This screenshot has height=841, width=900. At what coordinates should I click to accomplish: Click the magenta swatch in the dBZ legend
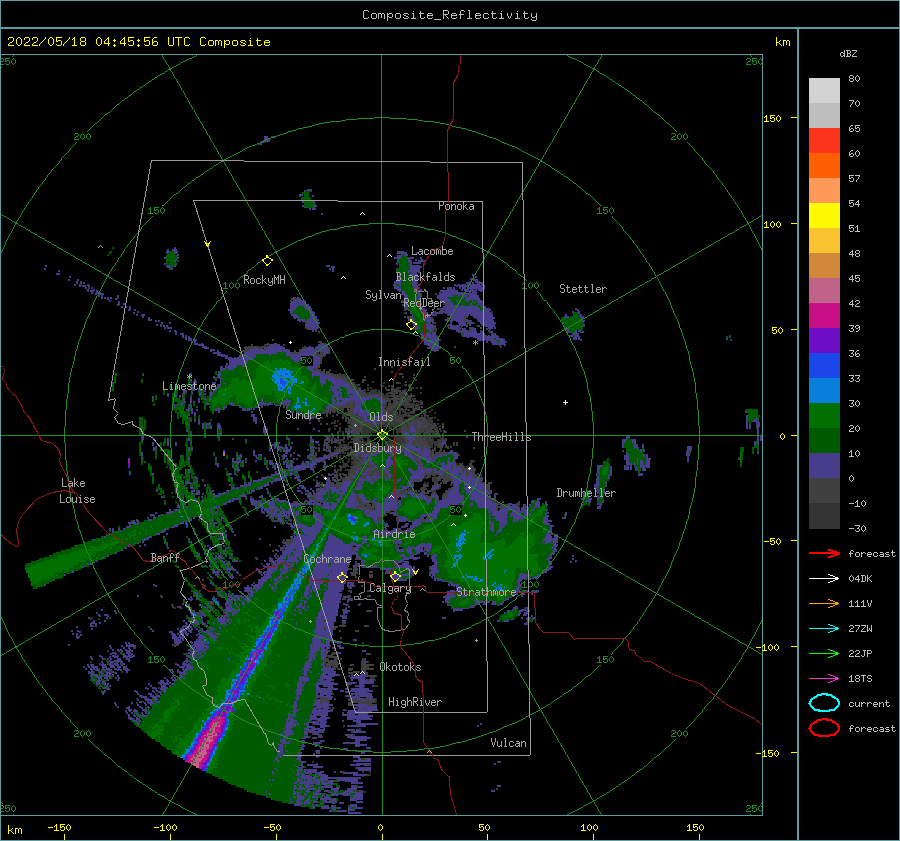pos(824,315)
